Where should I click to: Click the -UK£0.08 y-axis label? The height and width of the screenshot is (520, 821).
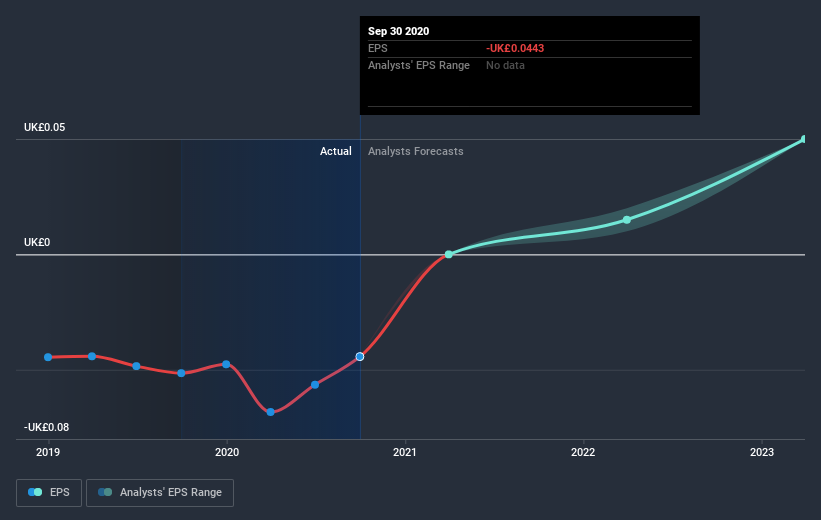point(46,427)
